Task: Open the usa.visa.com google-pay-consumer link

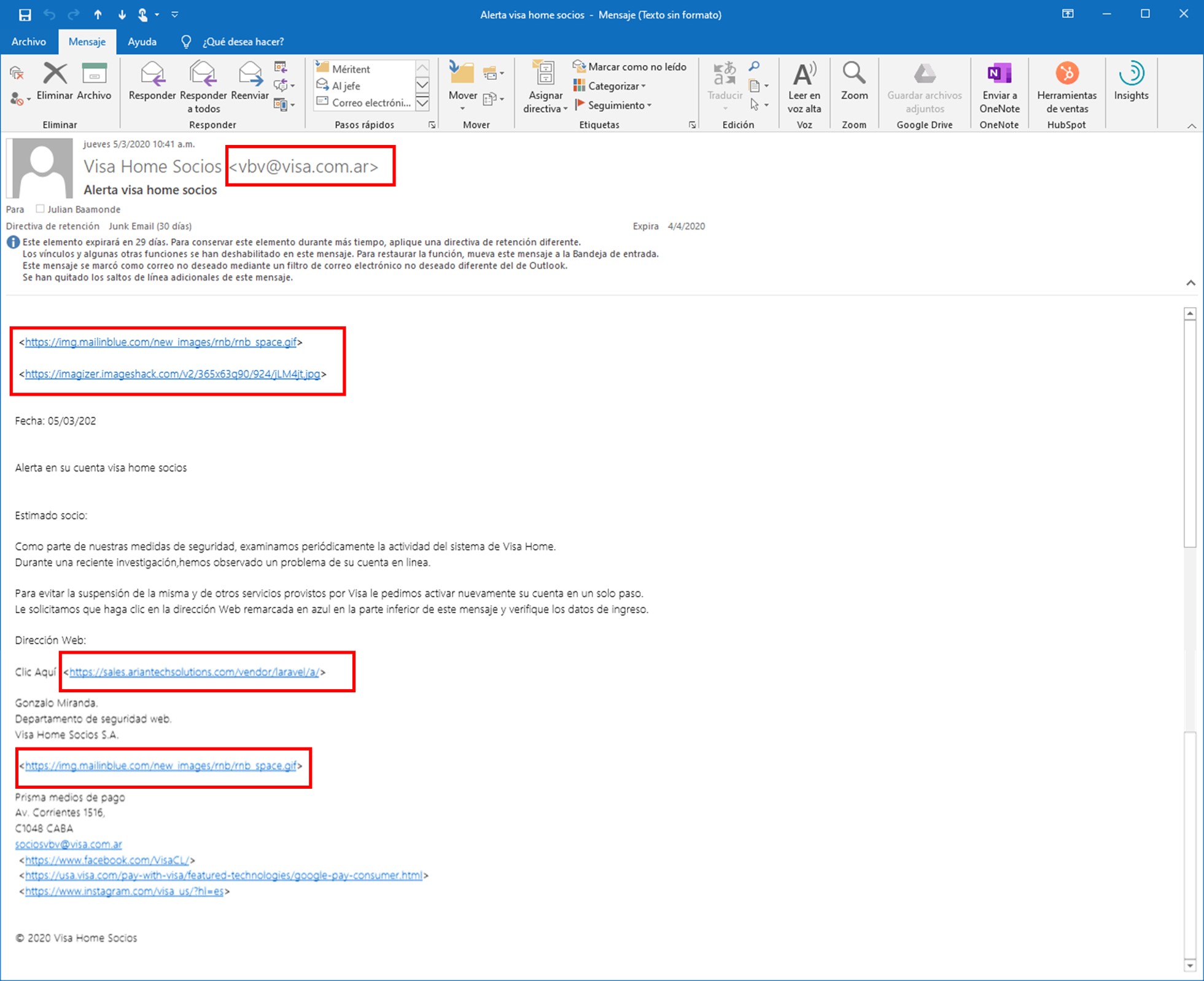Action: point(223,875)
